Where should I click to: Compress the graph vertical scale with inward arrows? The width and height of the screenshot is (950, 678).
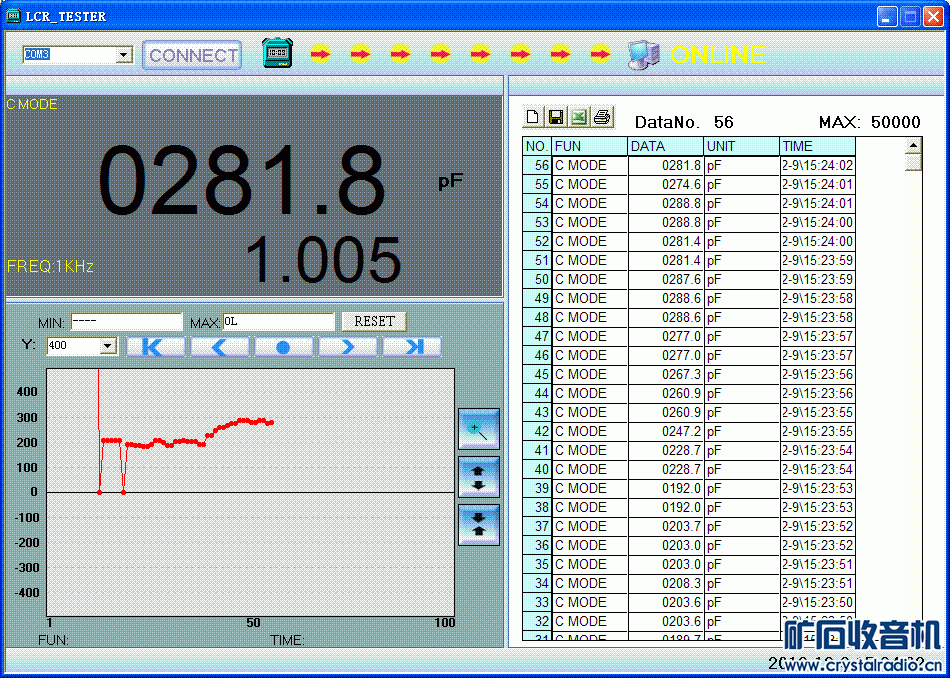[x=478, y=524]
